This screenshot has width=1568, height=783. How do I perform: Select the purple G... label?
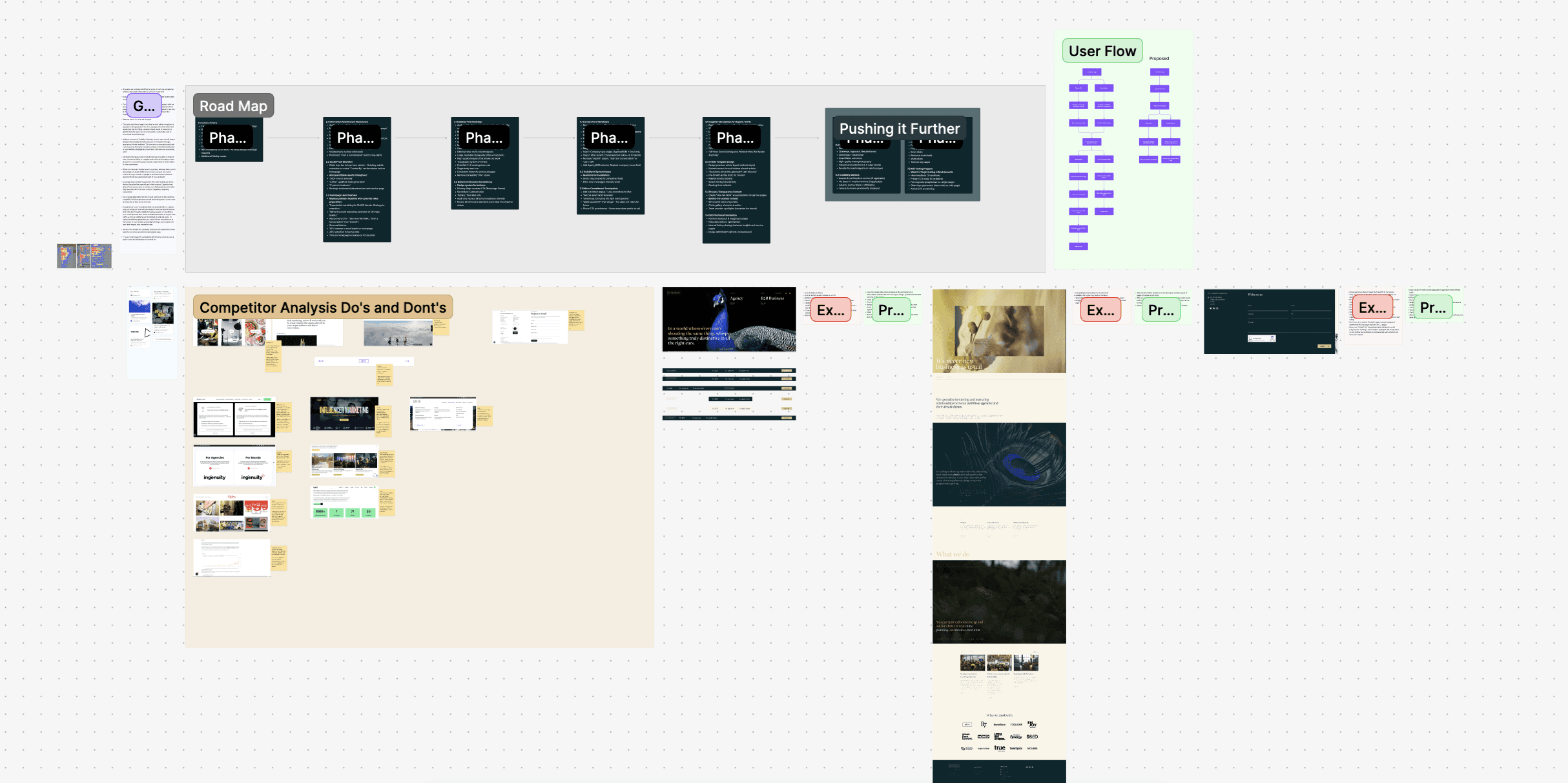pyautogui.click(x=143, y=106)
